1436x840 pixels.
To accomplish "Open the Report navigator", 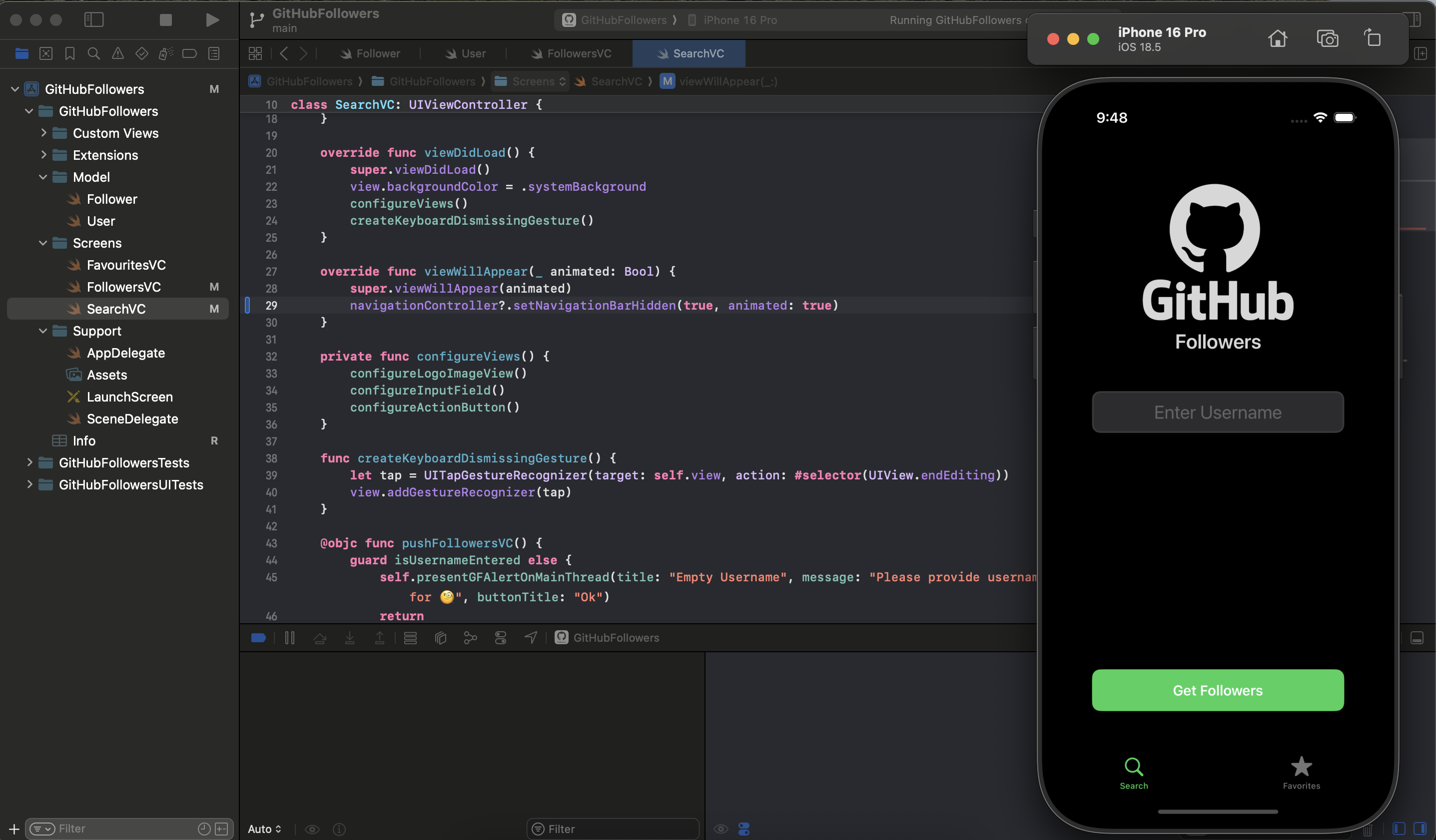I will [214, 53].
